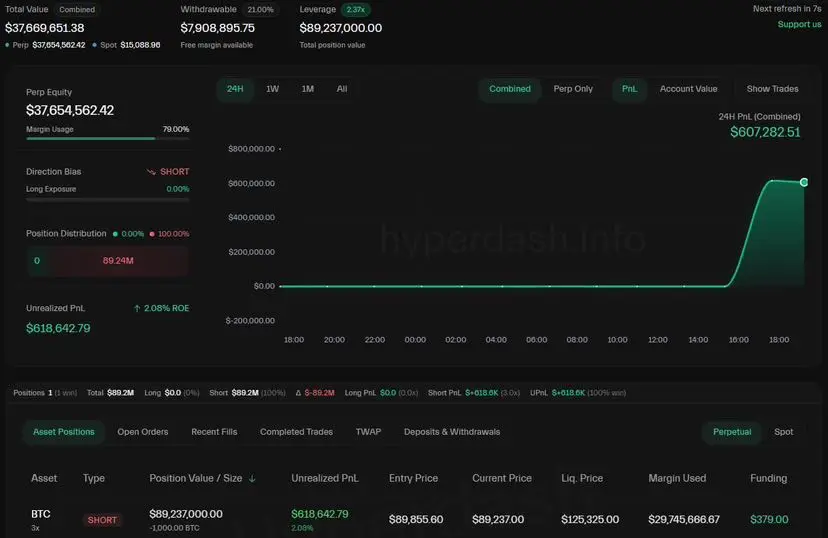The width and height of the screenshot is (828, 538).
Task: Sort by Unrealized PnL column header
Action: coord(325,478)
